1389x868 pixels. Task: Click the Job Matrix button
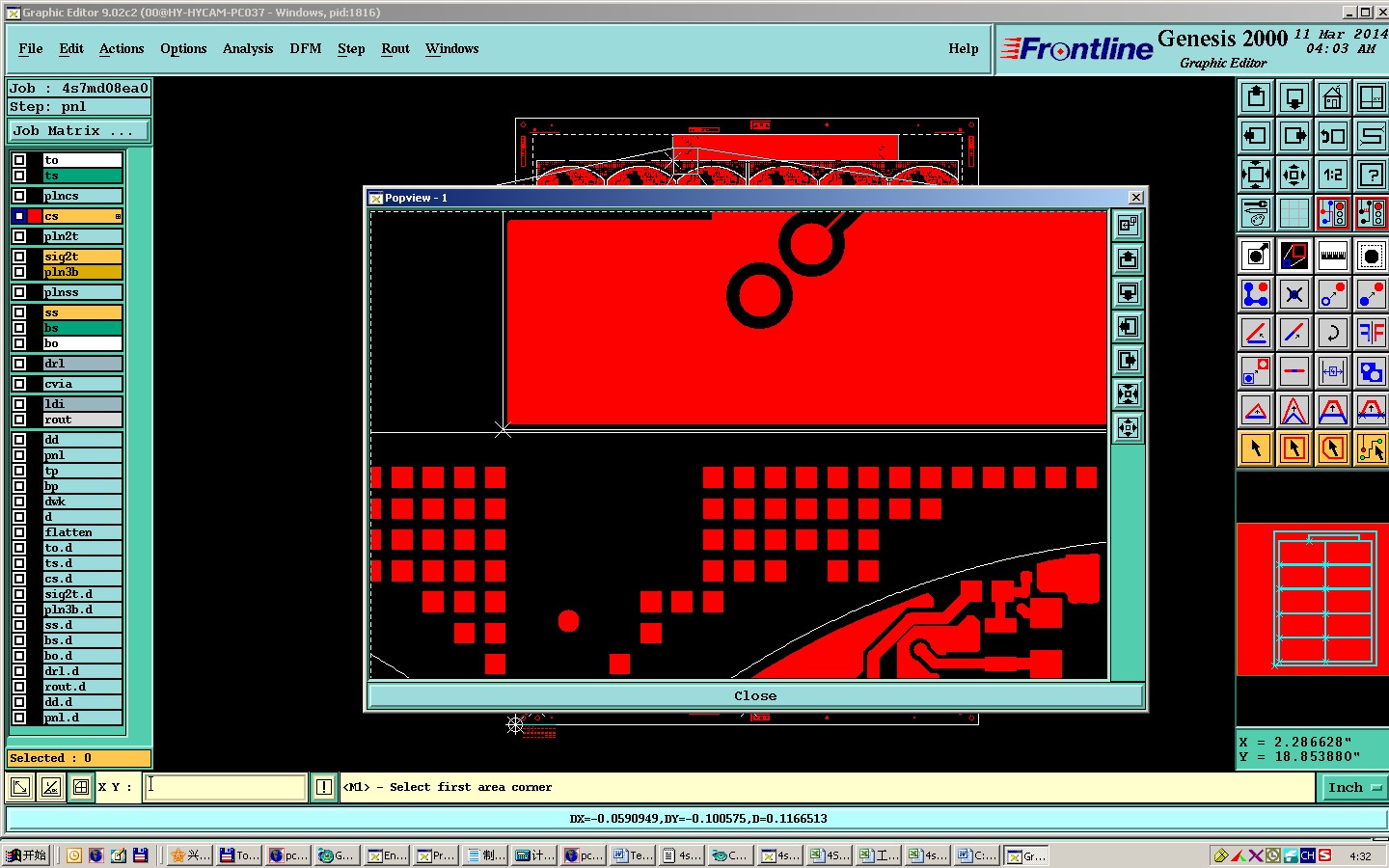pyautogui.click(x=79, y=130)
